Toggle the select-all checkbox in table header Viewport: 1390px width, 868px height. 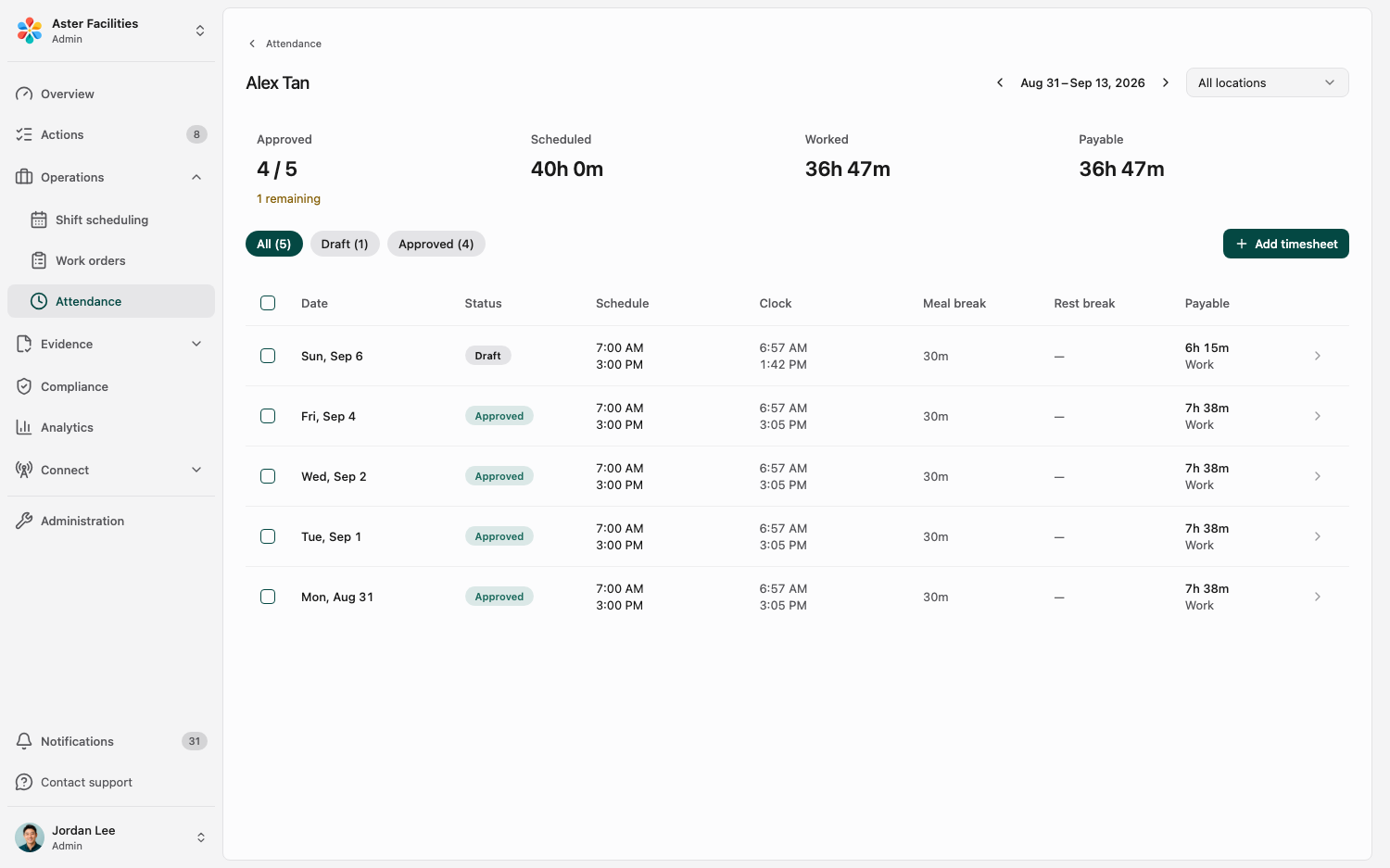tap(268, 303)
